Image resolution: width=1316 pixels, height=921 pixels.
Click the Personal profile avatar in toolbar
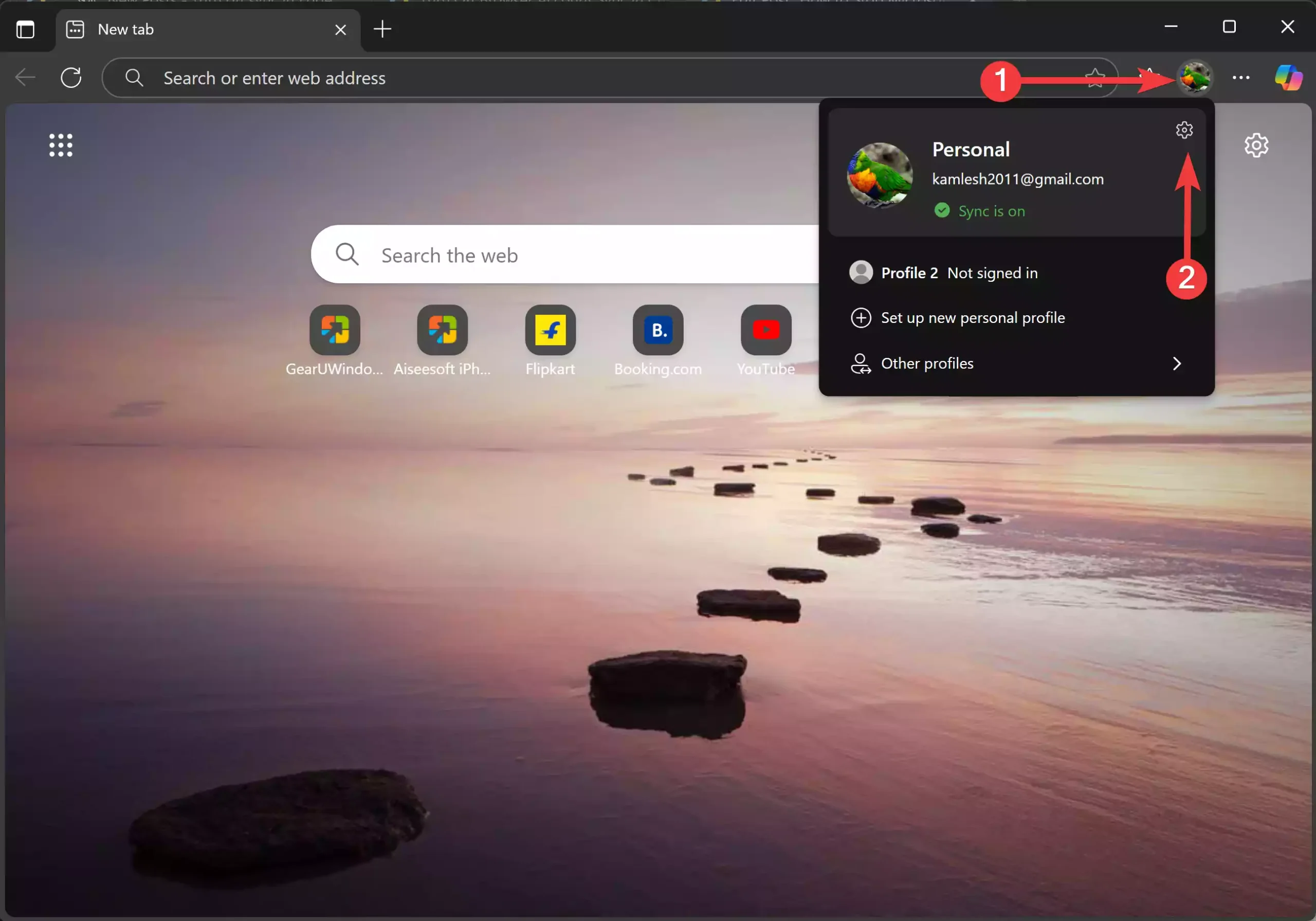tap(1195, 78)
